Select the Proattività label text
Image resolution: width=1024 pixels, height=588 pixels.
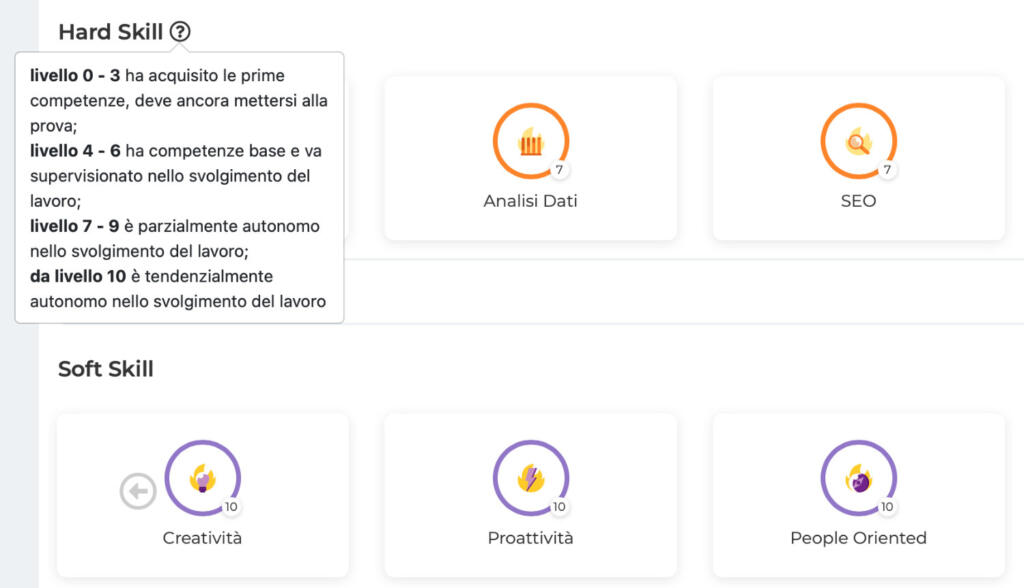coord(530,538)
